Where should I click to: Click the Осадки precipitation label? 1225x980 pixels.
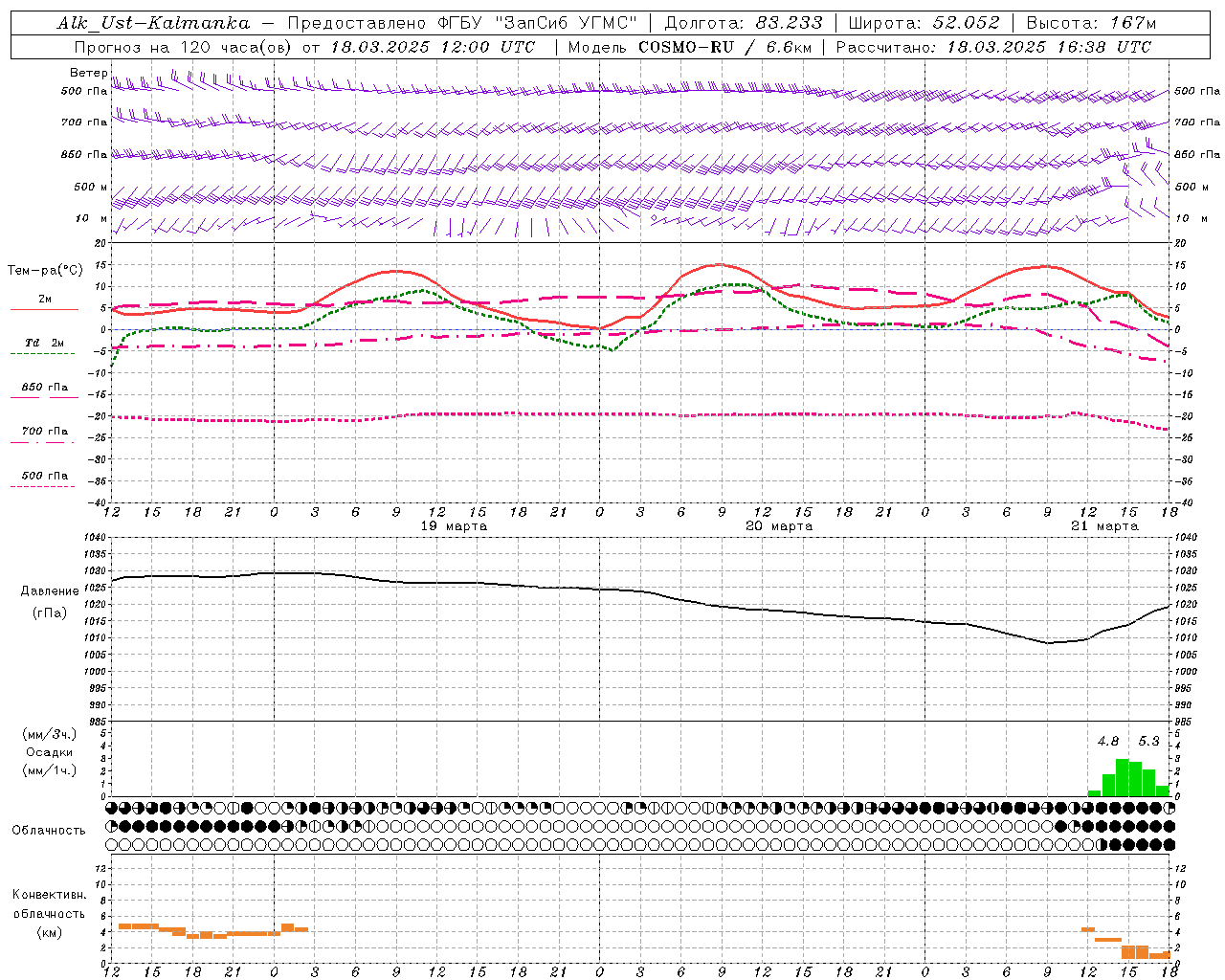coord(50,752)
